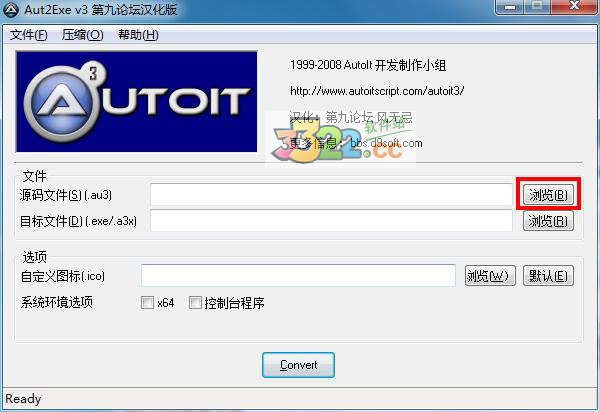The height and width of the screenshot is (412, 600).
Task: Focus the 自定义图标 (.ico) input field
Action: 298,275
